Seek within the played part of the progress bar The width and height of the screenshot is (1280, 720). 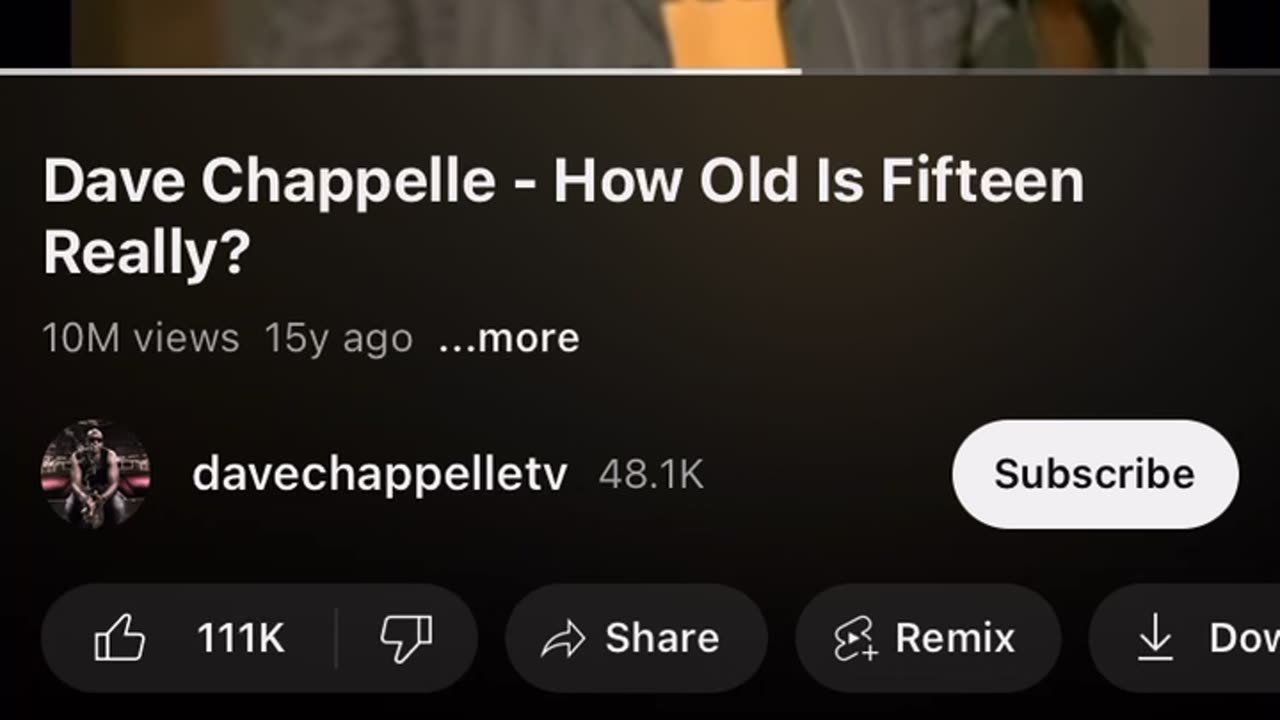[400, 71]
